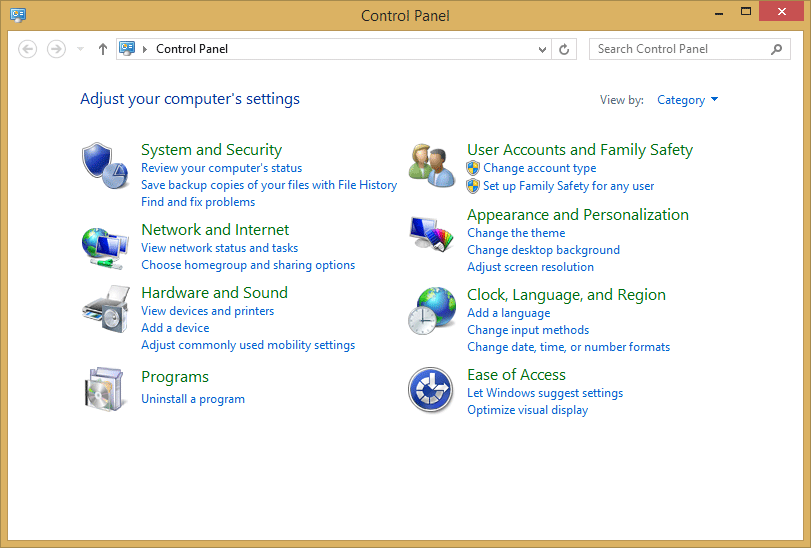Click the Back arrow navigation button
The image size is (811, 548).
[x=27, y=49]
